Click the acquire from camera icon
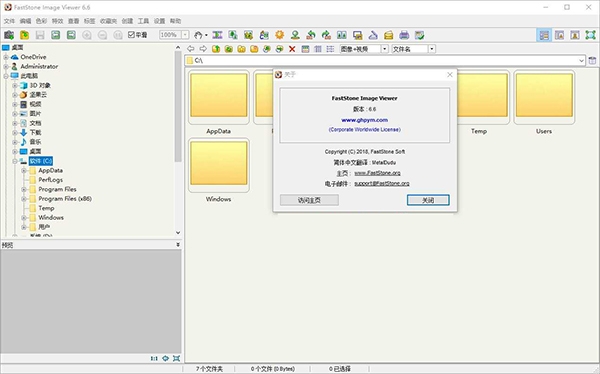The image size is (600, 374). pos(9,35)
